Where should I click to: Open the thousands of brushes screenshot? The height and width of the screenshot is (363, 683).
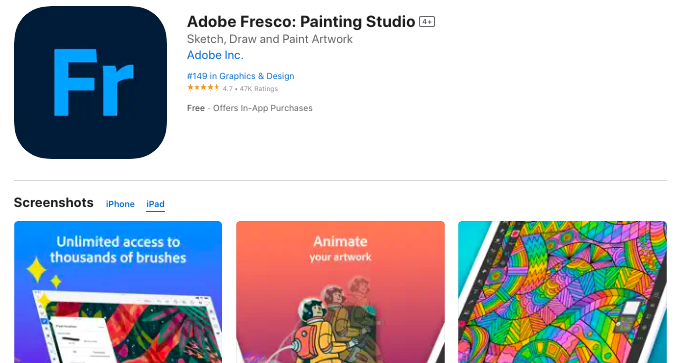(x=118, y=292)
